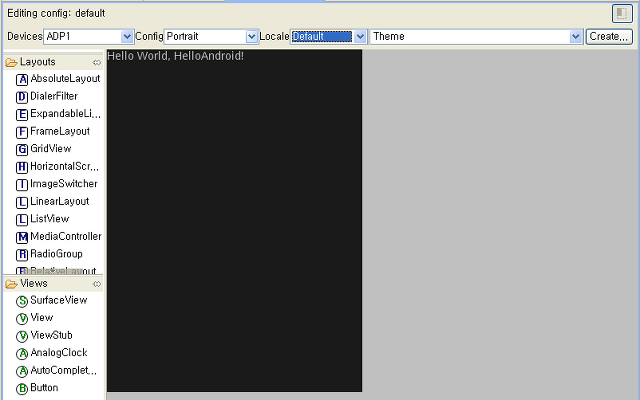
Task: Choose the LinearLayout icon
Action: pyautogui.click(x=22, y=202)
